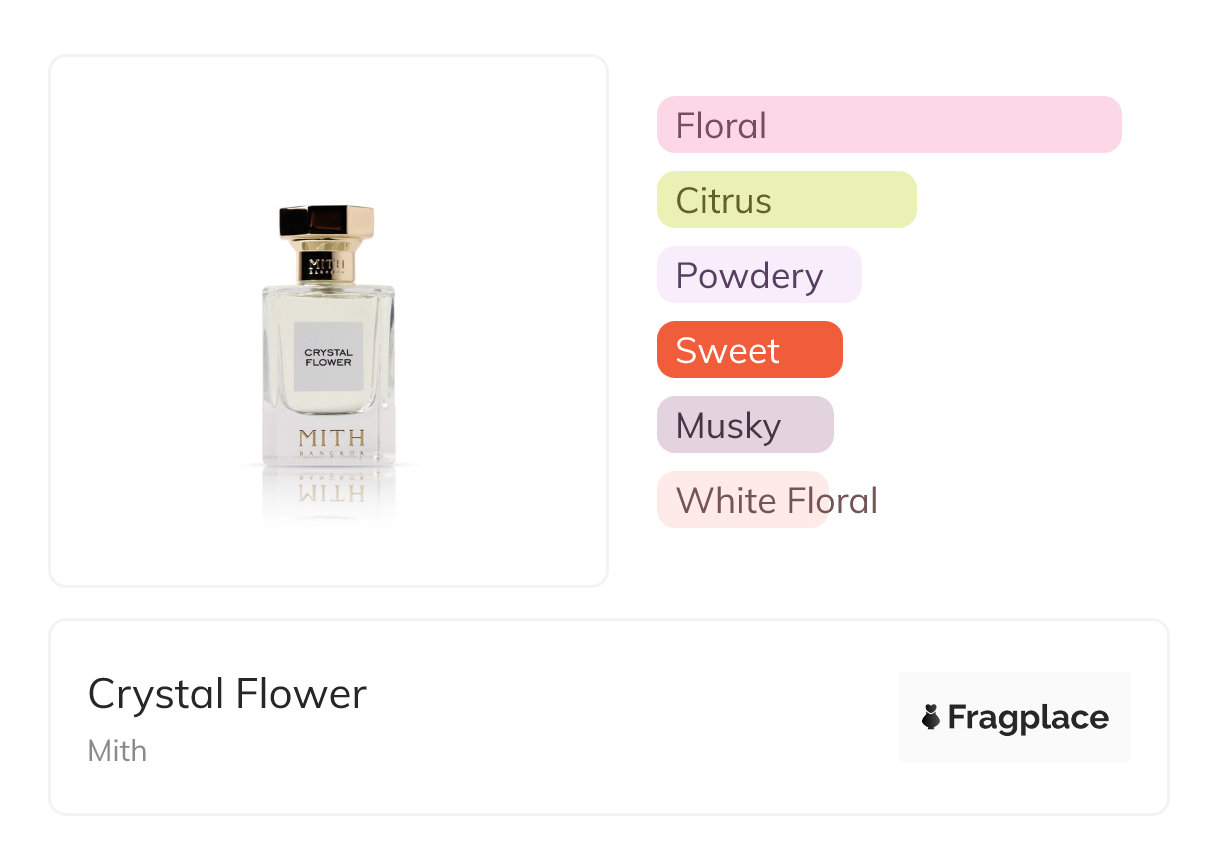Image resolution: width=1218 pixels, height=864 pixels.
Task: Click the MITH engraving on gold collar
Action: pos(327,264)
